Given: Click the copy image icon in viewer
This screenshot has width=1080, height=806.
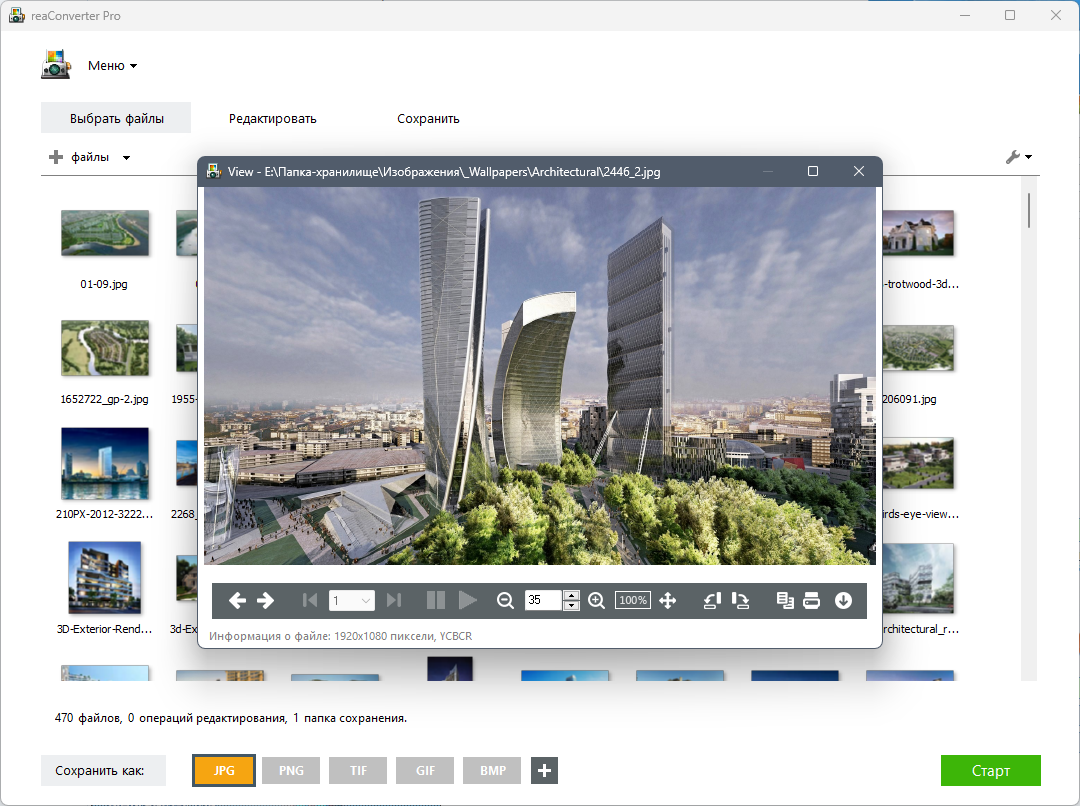Looking at the screenshot, I should tap(785, 601).
